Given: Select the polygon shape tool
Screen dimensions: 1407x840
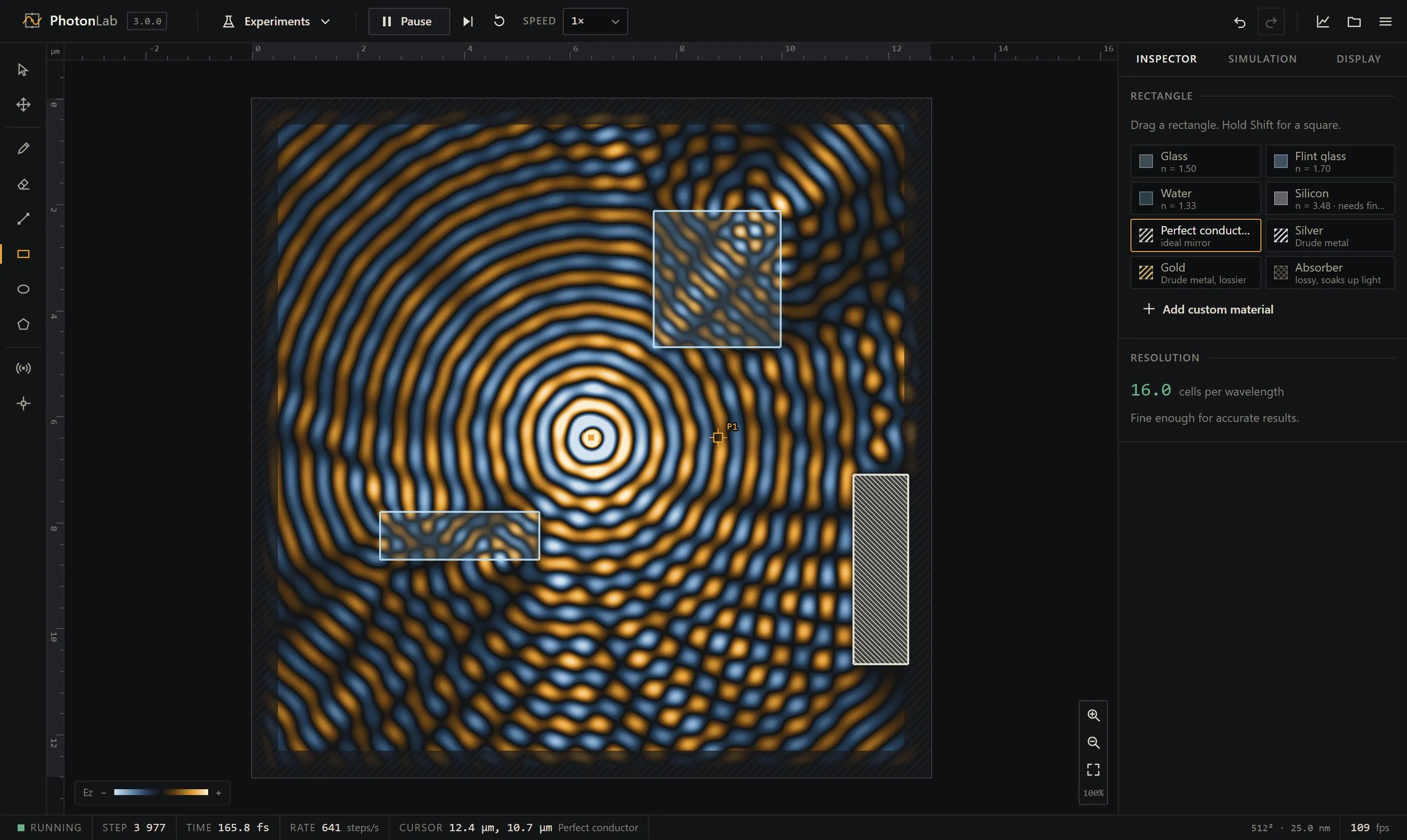Looking at the screenshot, I should [x=23, y=324].
